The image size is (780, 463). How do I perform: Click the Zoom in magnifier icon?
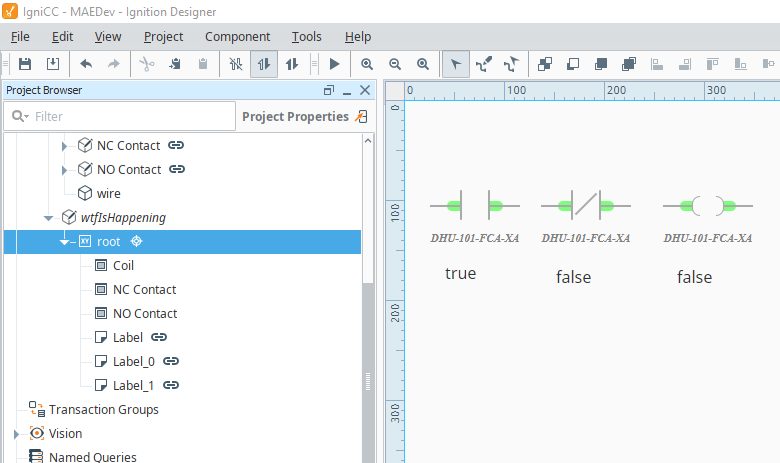367,64
